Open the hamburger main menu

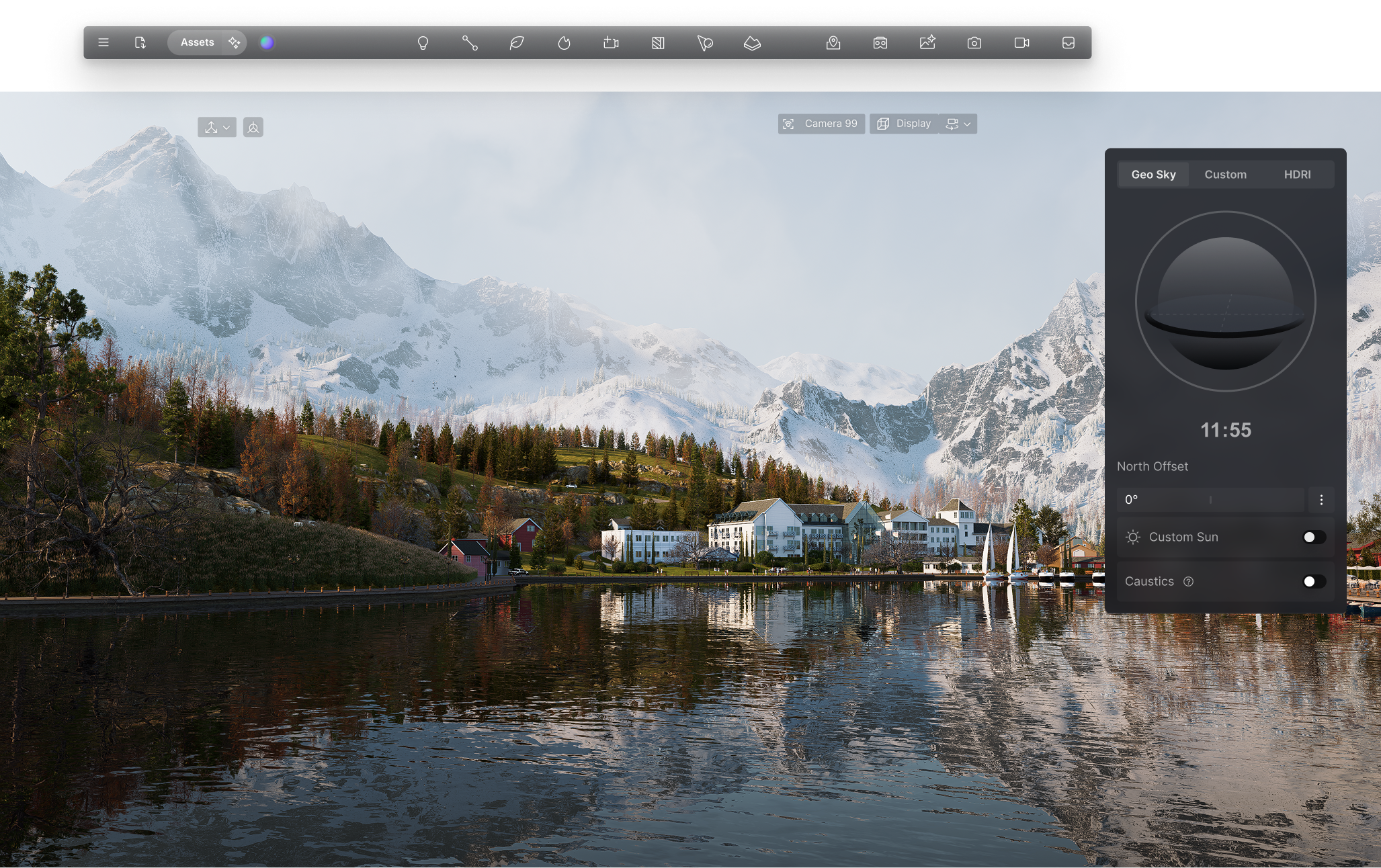coord(103,42)
